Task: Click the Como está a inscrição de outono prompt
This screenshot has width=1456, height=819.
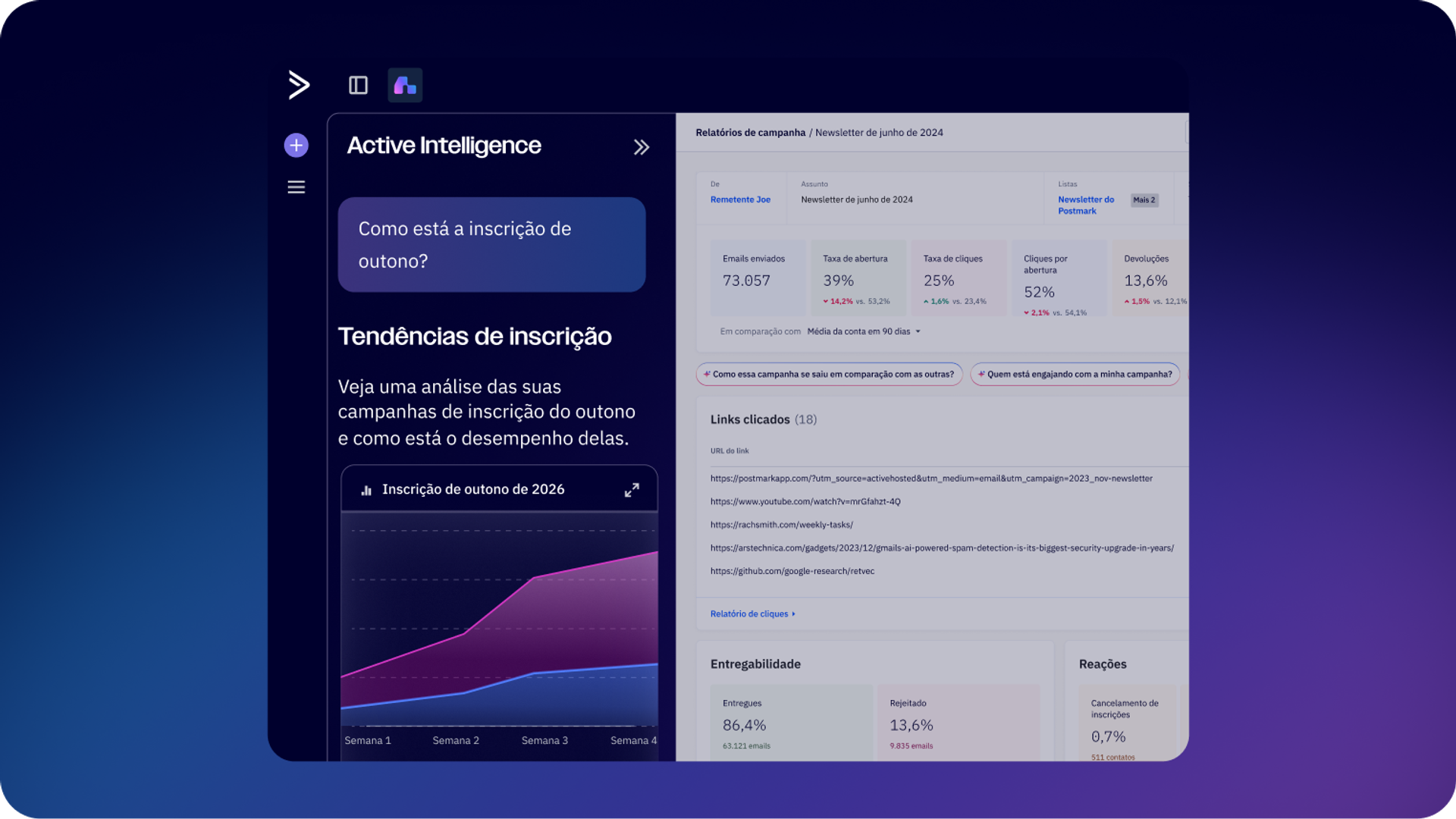Action: point(491,245)
